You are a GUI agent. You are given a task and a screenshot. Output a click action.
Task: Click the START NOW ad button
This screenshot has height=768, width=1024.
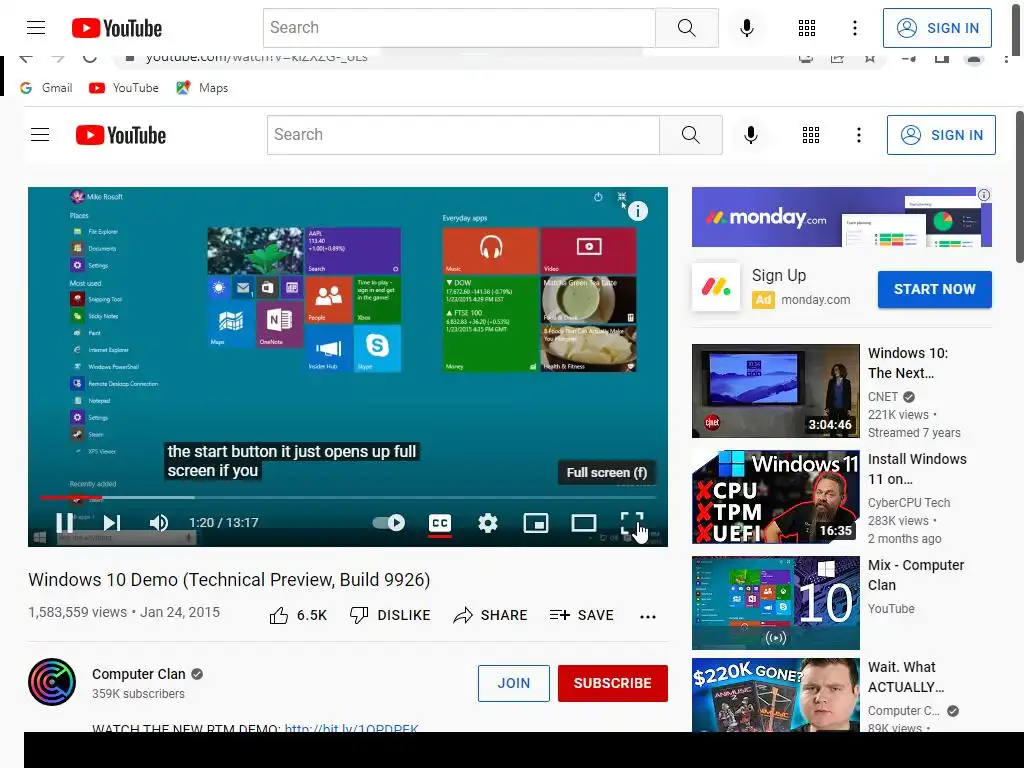pyautogui.click(x=935, y=289)
